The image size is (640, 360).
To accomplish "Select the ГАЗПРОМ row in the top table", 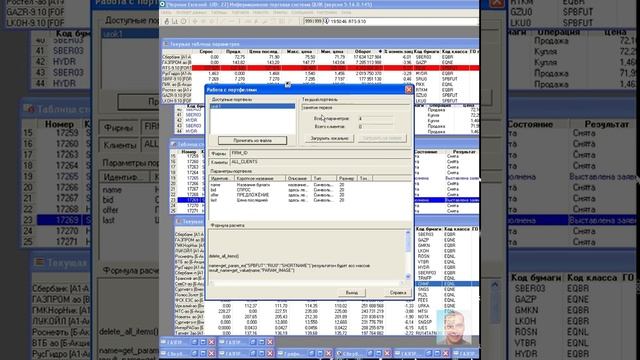I will [x=320, y=62].
